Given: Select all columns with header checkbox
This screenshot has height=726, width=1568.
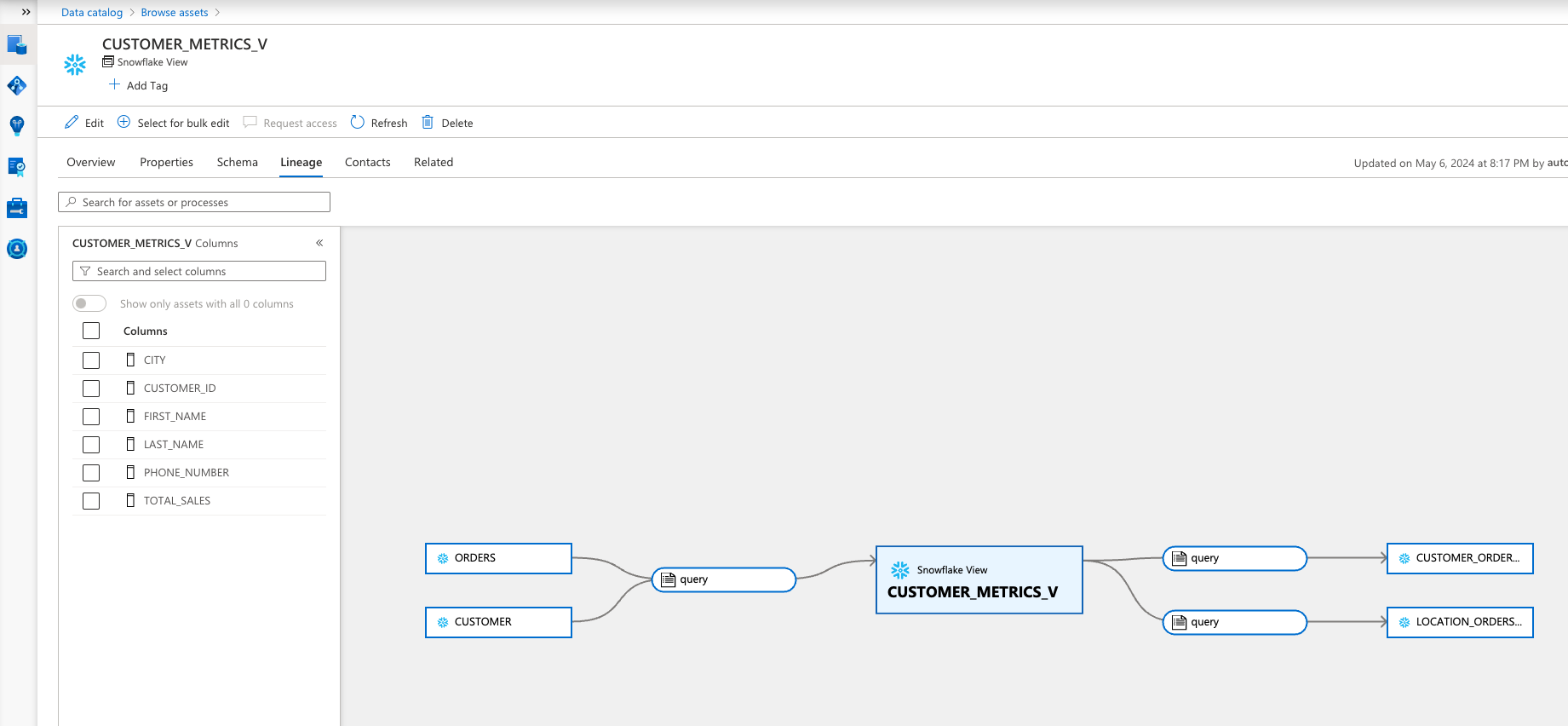Looking at the screenshot, I should pos(91,331).
